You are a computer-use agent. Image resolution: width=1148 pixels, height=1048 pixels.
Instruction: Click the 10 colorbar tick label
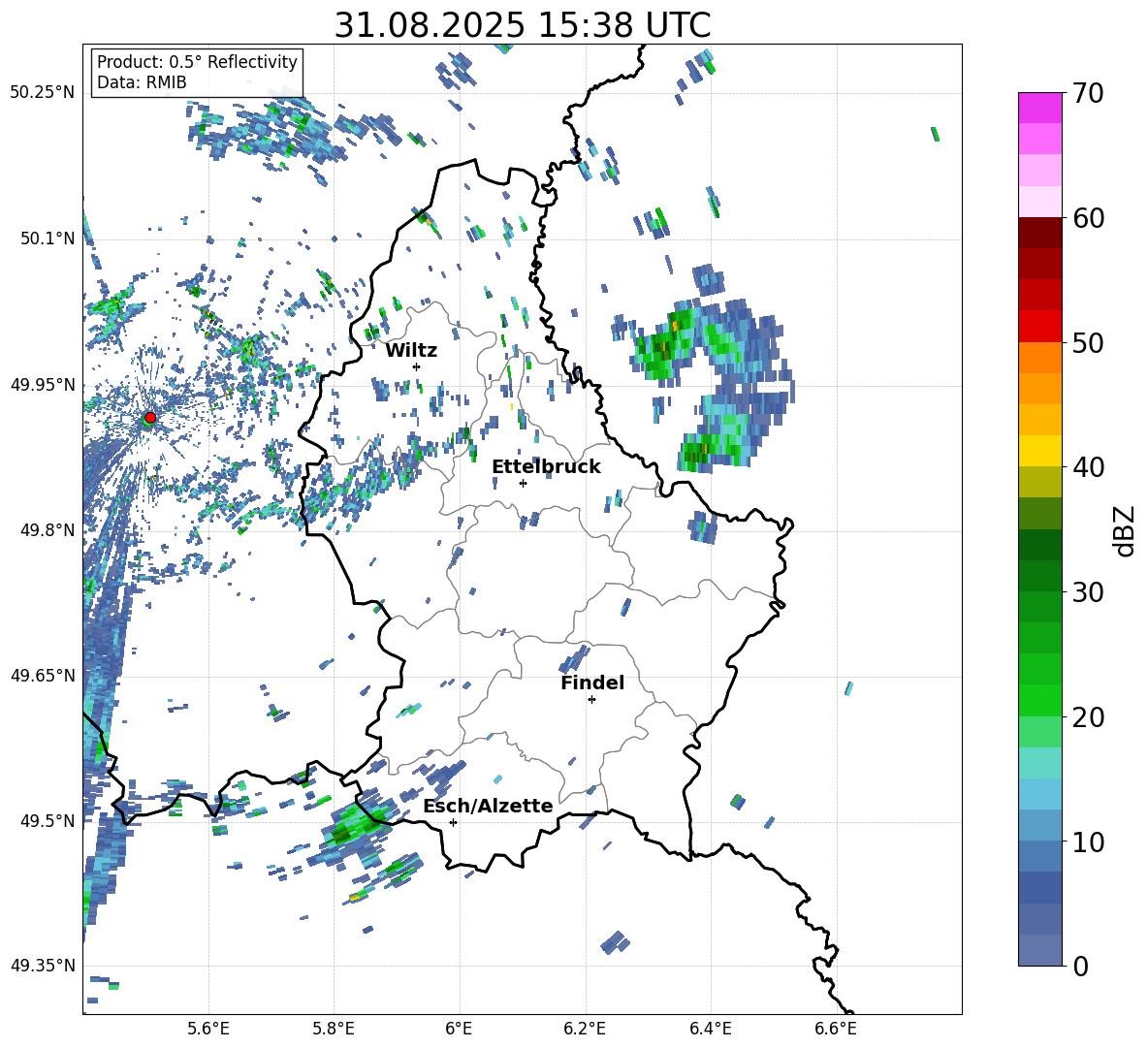click(1088, 842)
